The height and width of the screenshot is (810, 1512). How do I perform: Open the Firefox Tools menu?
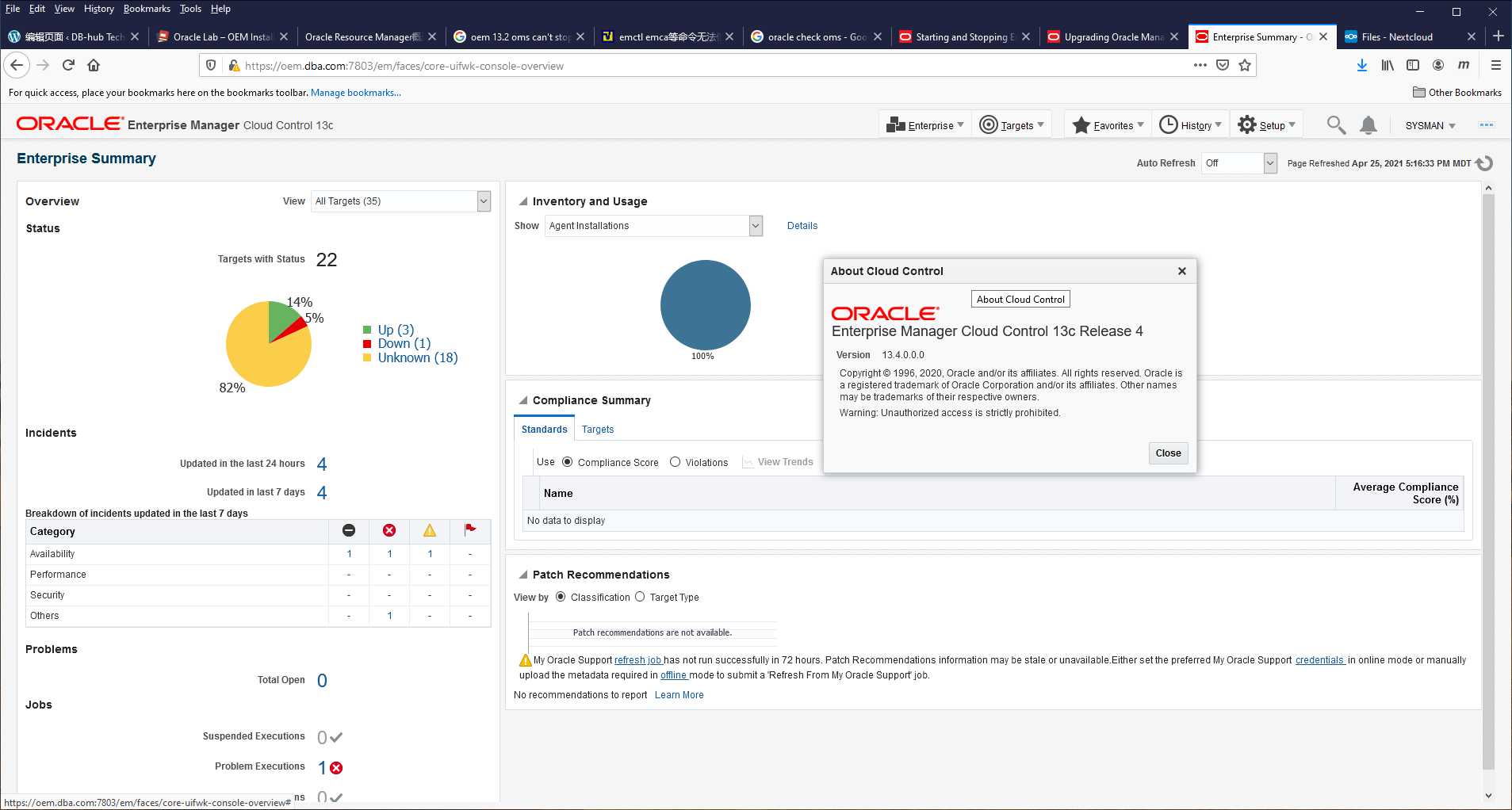point(190,9)
